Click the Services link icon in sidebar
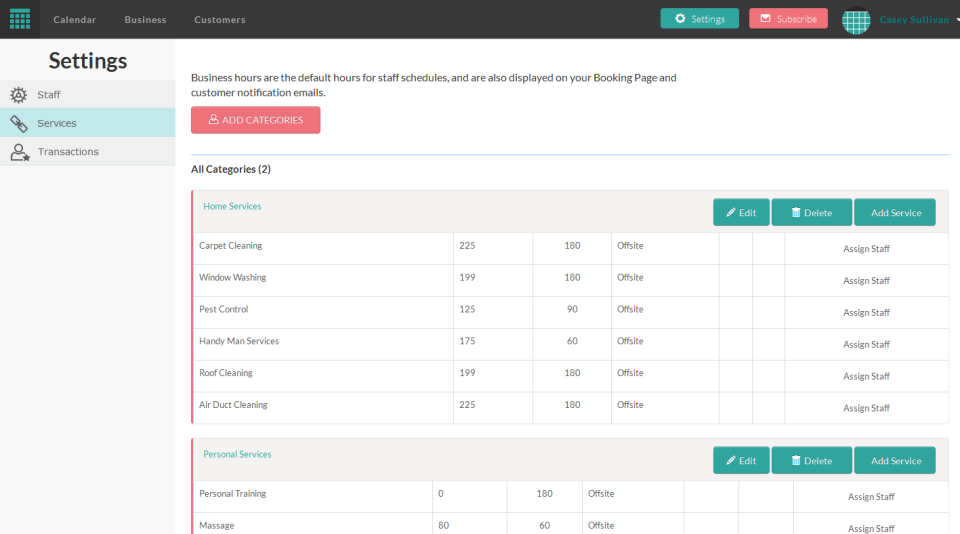 pyautogui.click(x=19, y=124)
